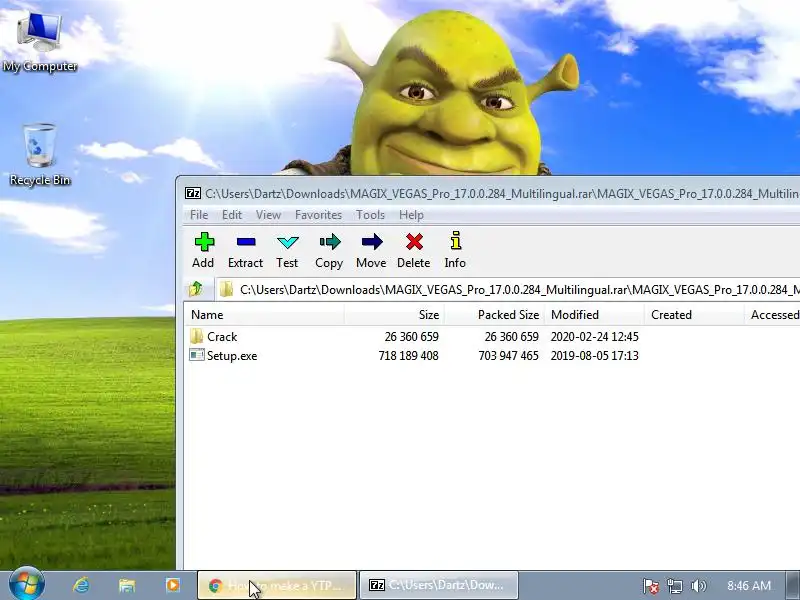Click the 7z icon in title bar

tap(193, 193)
